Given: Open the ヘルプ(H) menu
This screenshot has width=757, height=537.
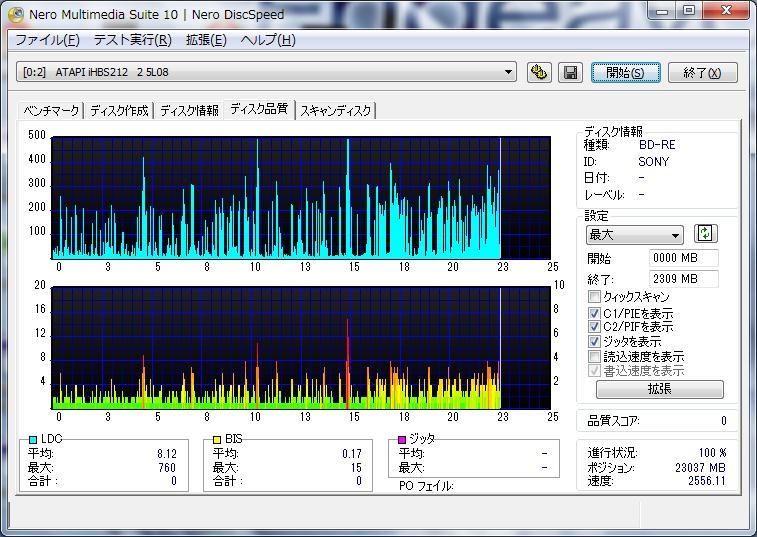Looking at the screenshot, I should tap(268, 40).
